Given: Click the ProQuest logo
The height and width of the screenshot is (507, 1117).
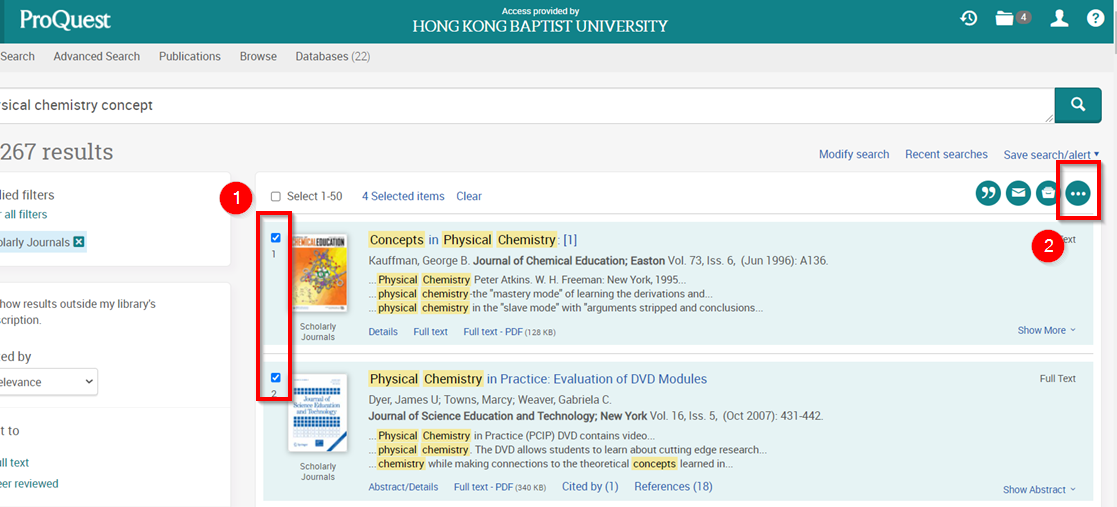Looking at the screenshot, I should 65,19.
